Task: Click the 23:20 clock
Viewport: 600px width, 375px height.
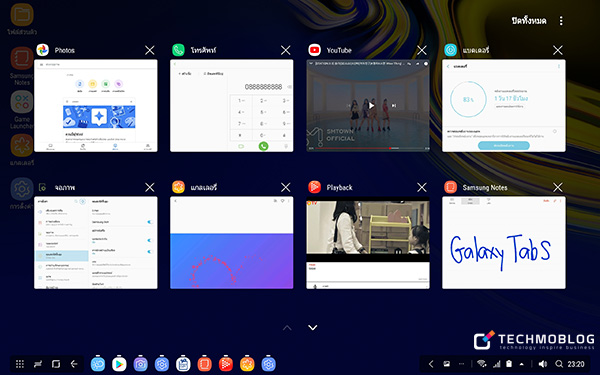Action: pos(576,364)
